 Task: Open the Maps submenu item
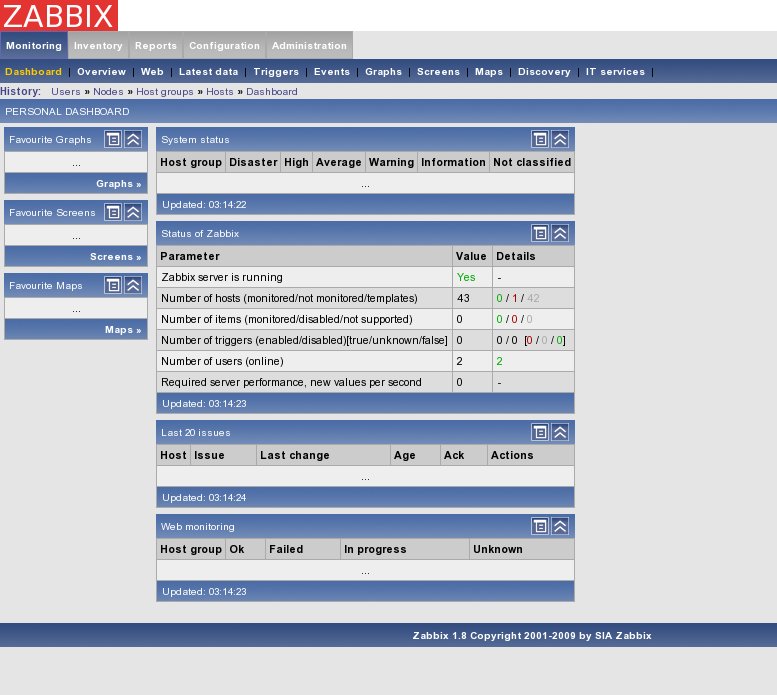pyautogui.click(x=489, y=71)
